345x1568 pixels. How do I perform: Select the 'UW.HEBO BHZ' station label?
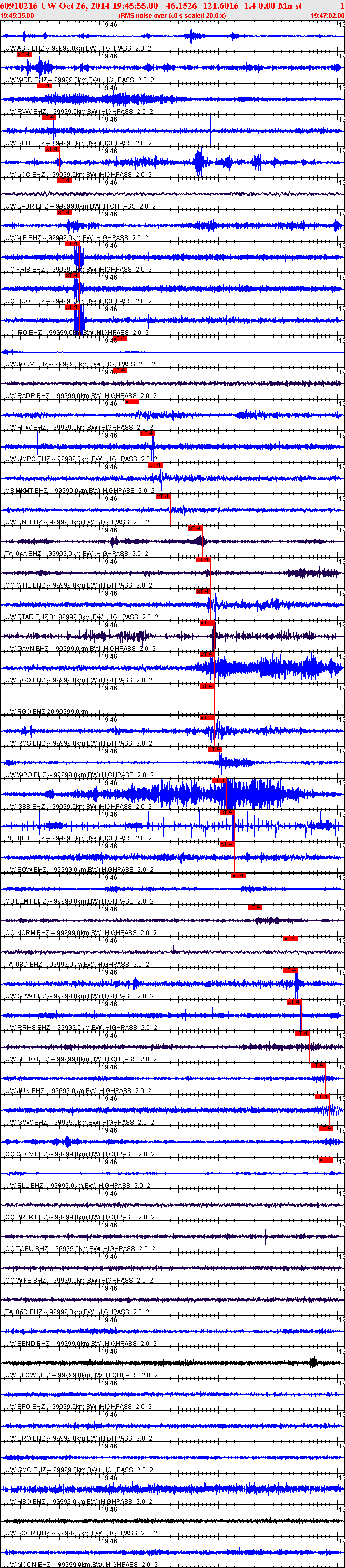[27, 1061]
